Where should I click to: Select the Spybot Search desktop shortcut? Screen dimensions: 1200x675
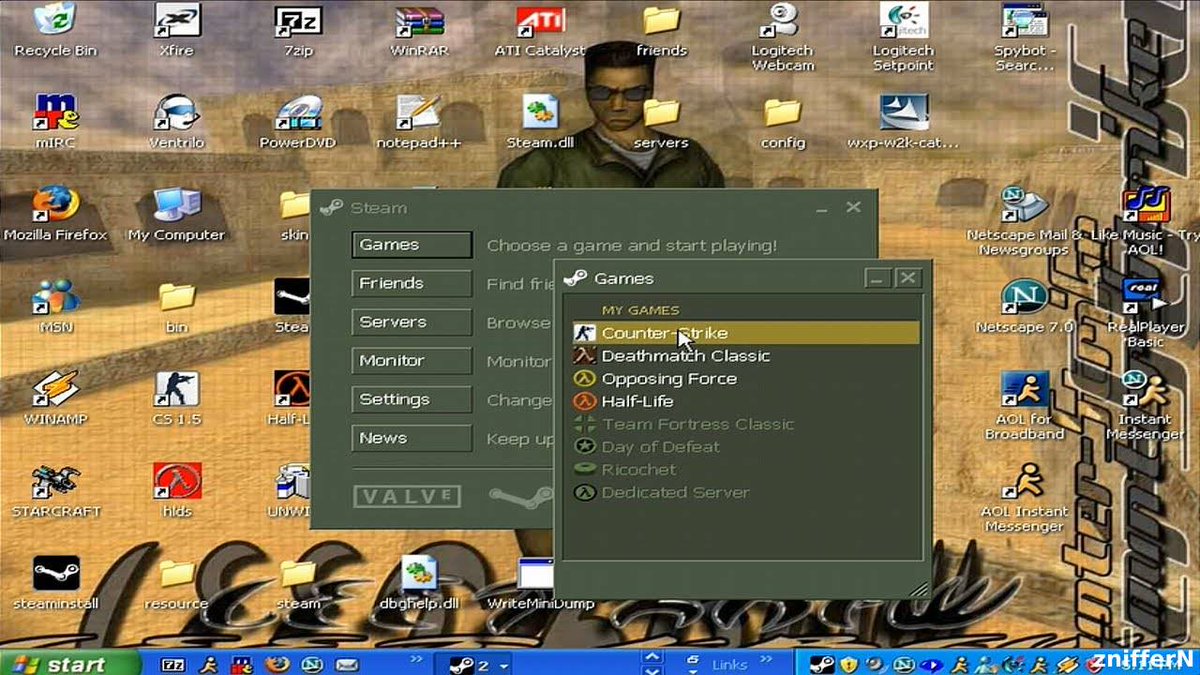click(1024, 37)
